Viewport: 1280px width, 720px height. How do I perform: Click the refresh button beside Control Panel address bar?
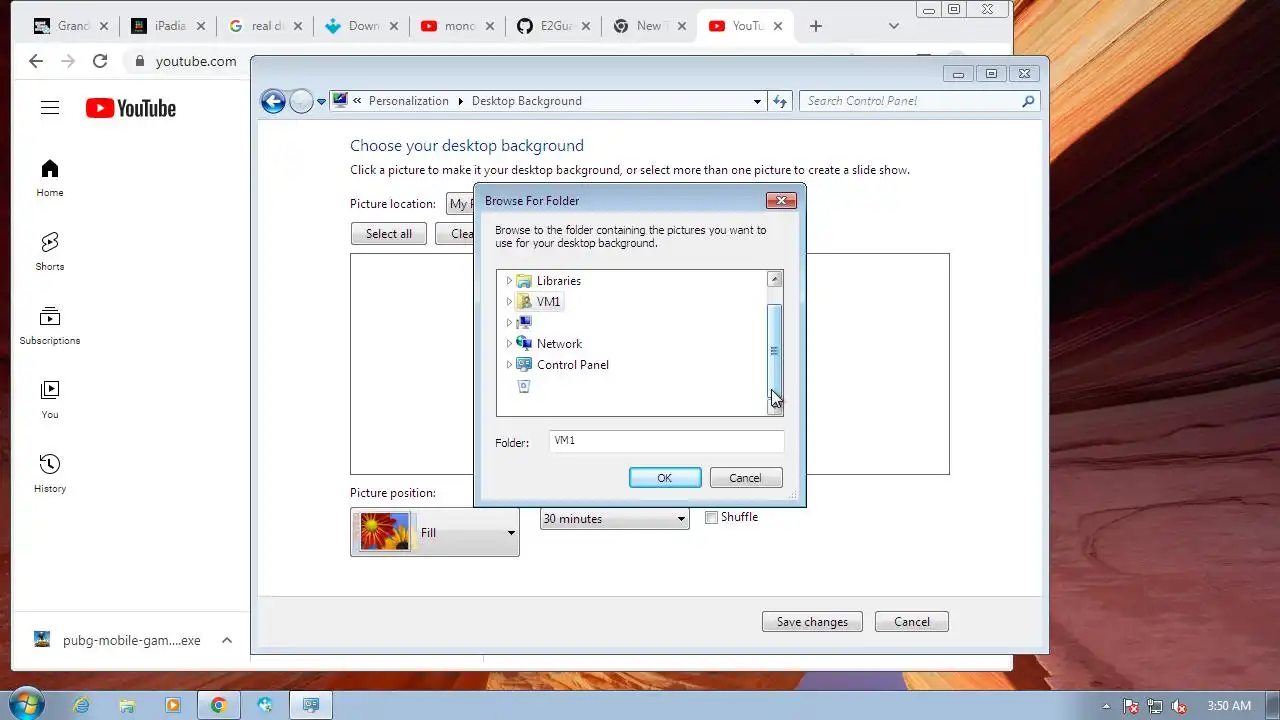pos(781,101)
